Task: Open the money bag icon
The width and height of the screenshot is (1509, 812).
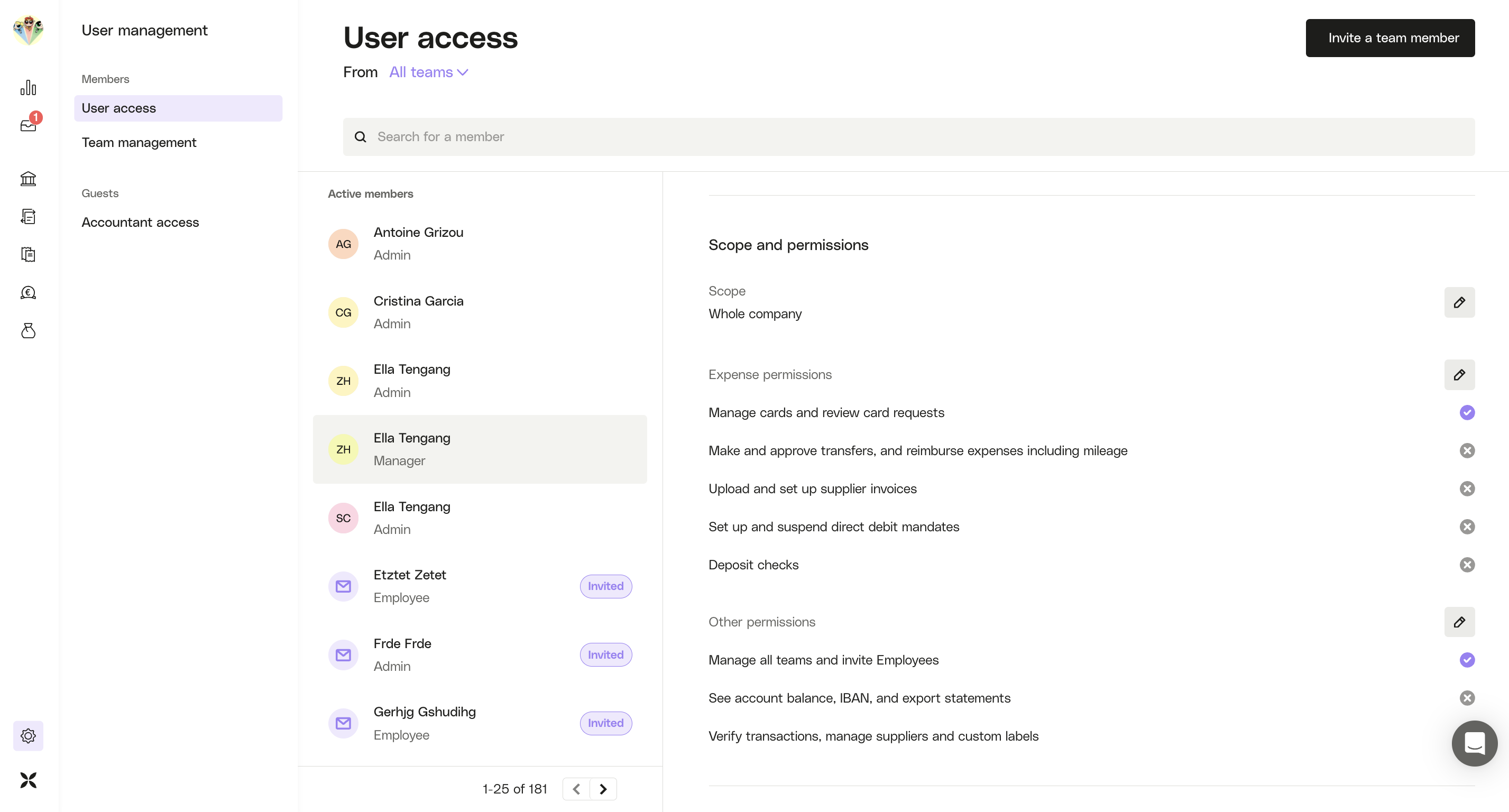Action: pyautogui.click(x=28, y=330)
